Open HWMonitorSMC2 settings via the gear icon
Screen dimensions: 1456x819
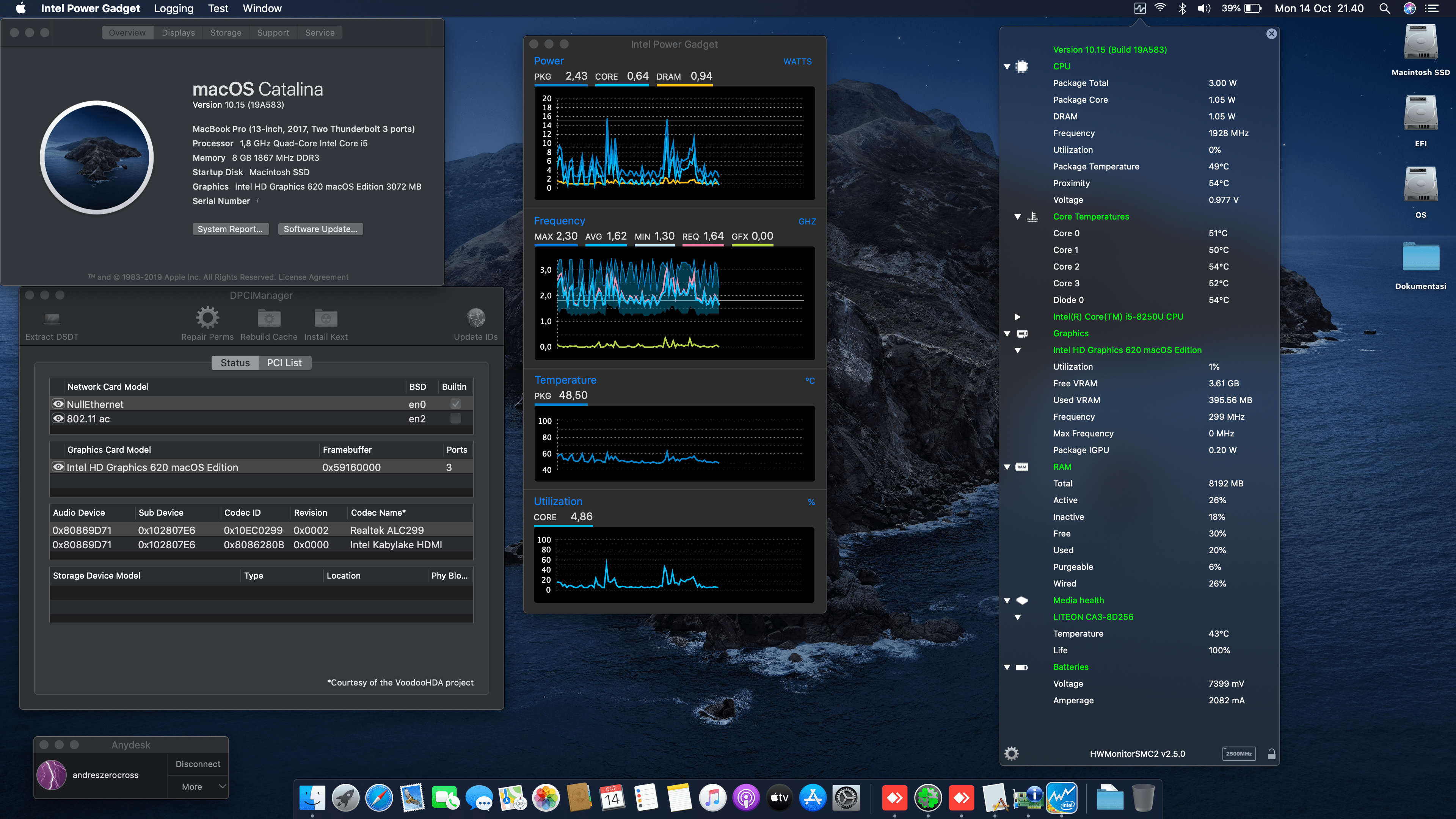tap(1012, 753)
